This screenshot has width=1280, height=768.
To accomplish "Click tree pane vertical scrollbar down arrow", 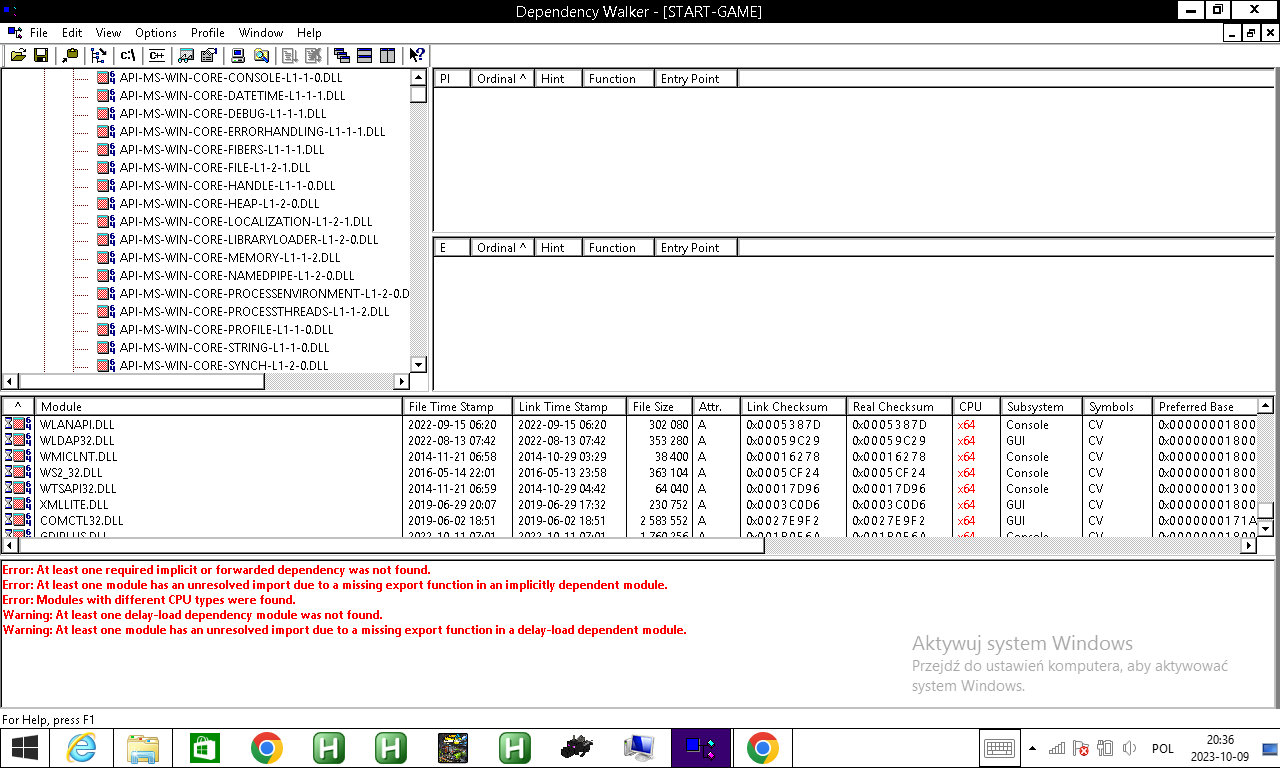I will (x=418, y=365).
